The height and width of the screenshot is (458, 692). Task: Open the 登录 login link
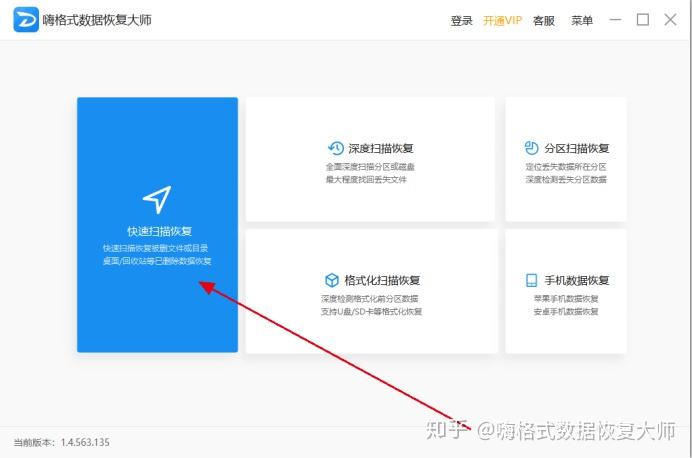[x=461, y=21]
